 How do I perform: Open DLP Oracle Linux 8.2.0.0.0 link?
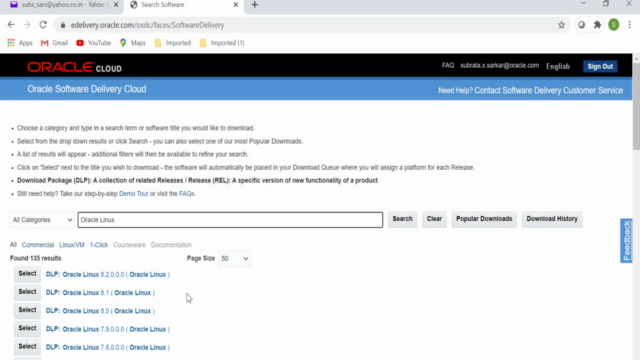(x=108, y=275)
